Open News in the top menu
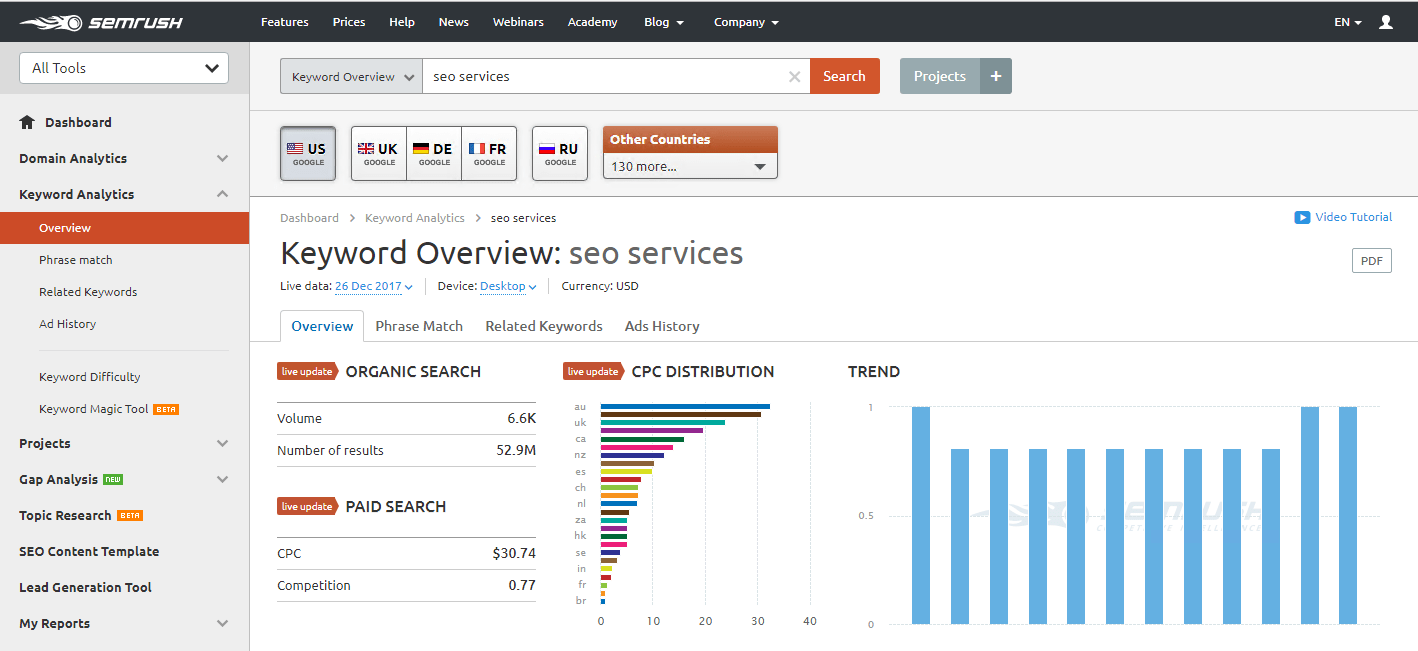 tap(454, 22)
